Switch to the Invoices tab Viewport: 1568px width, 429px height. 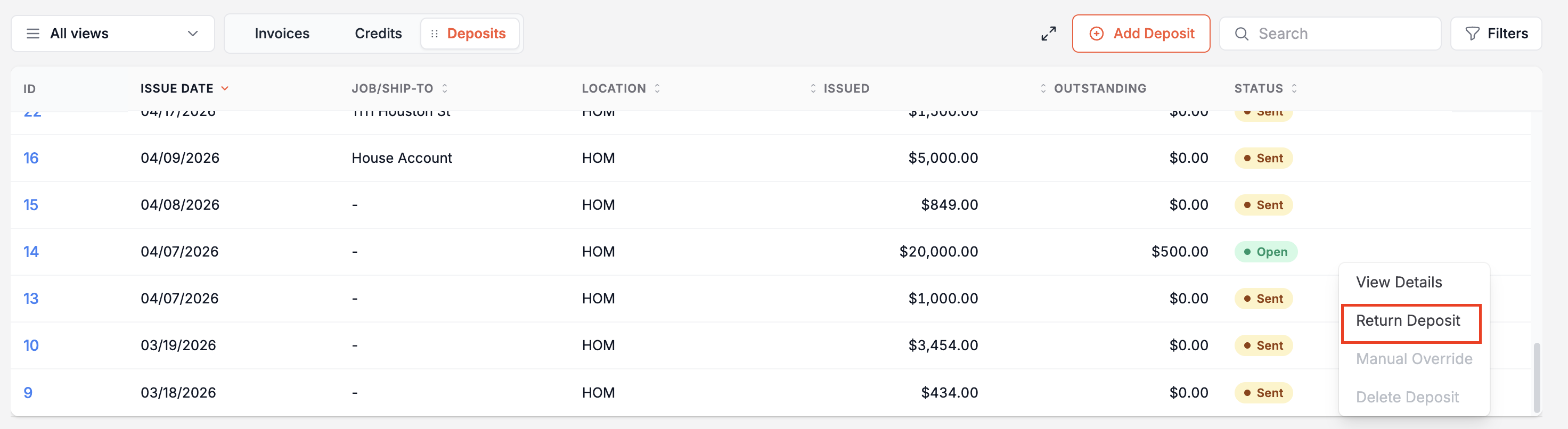coord(282,34)
